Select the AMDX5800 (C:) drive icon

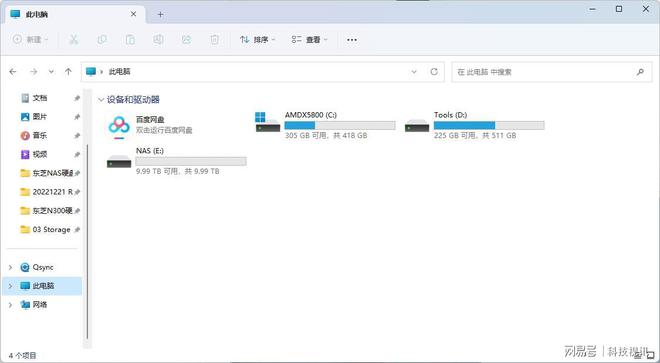point(268,122)
